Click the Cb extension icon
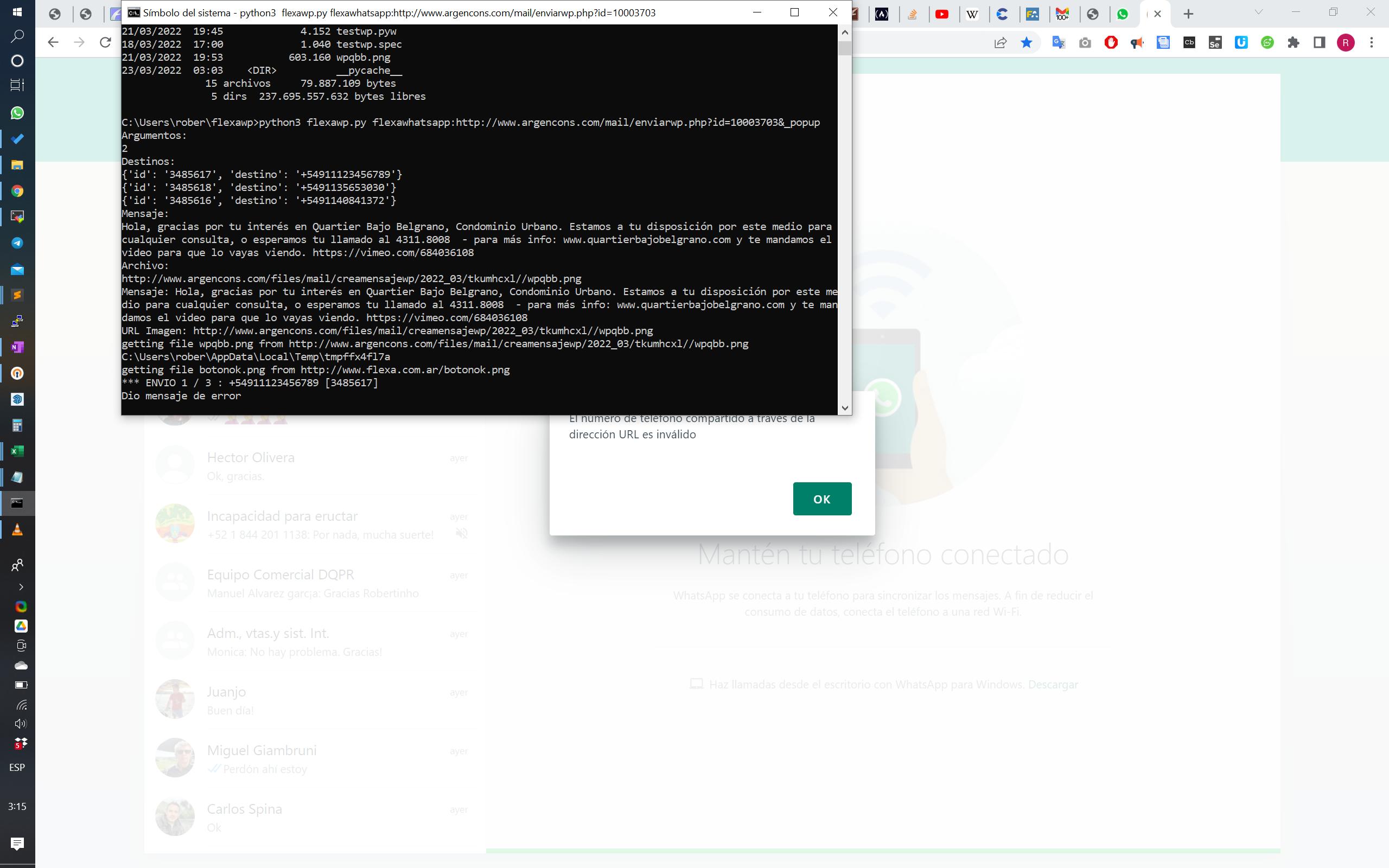The image size is (1389, 868). [x=1189, y=42]
